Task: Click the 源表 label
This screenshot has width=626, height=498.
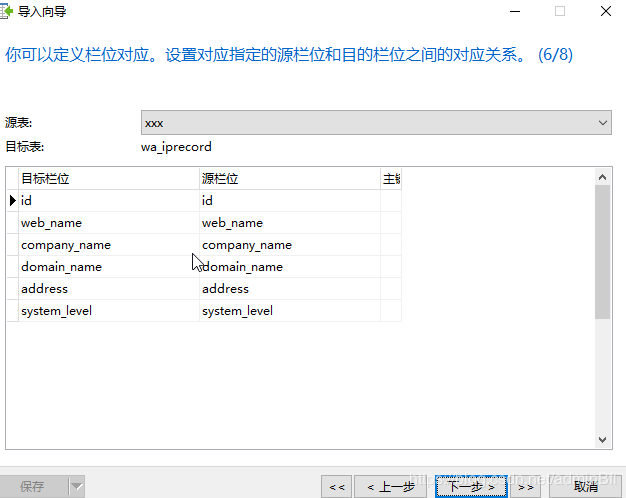Action: pyautogui.click(x=18, y=123)
